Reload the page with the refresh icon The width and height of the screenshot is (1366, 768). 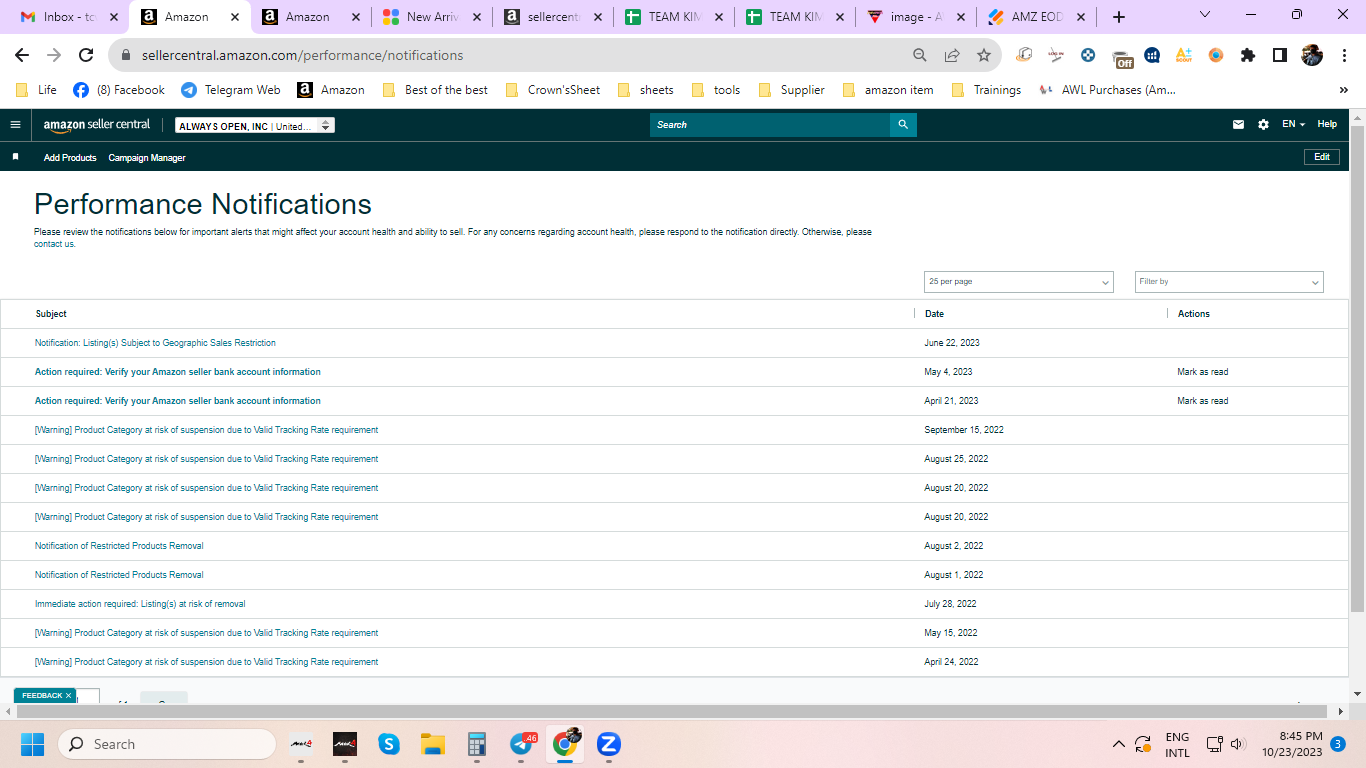[x=86, y=55]
